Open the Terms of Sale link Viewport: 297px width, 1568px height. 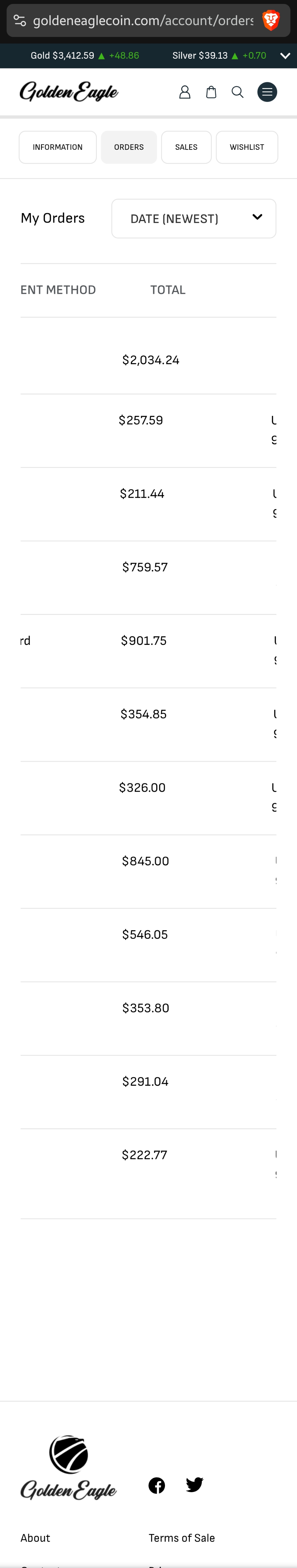[182, 1537]
